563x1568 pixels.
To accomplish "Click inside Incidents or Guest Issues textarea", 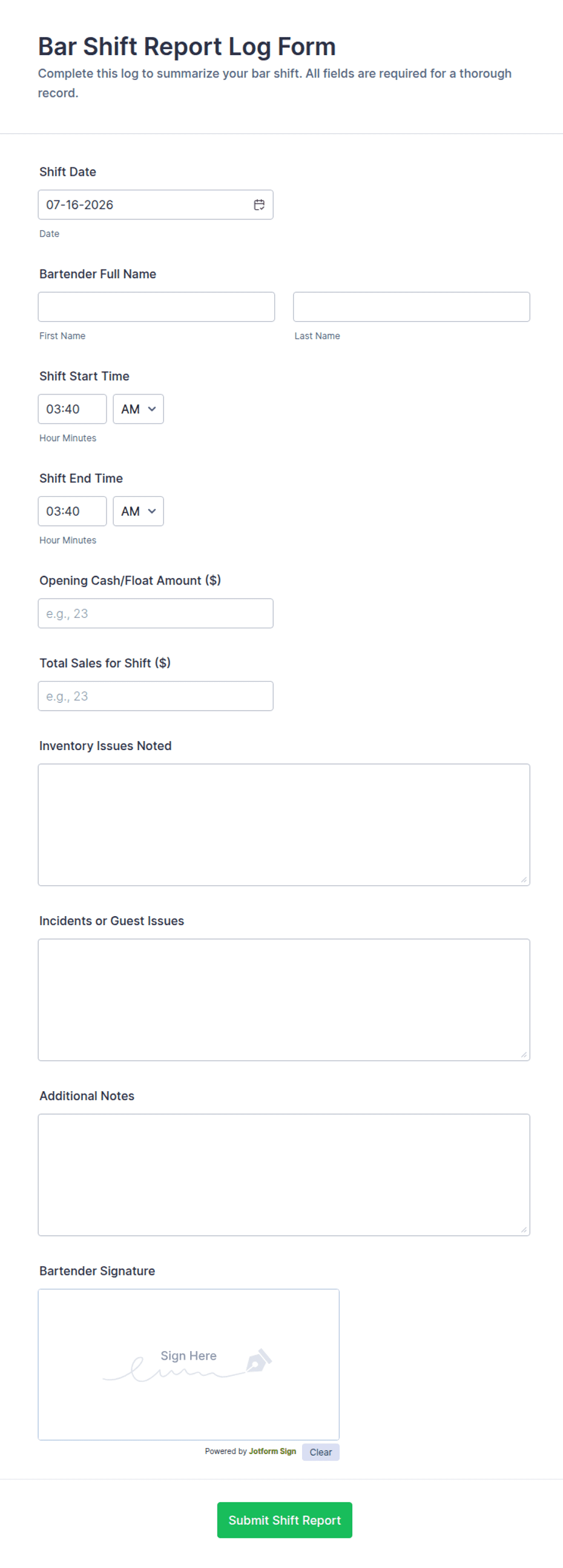I will click(284, 1000).
